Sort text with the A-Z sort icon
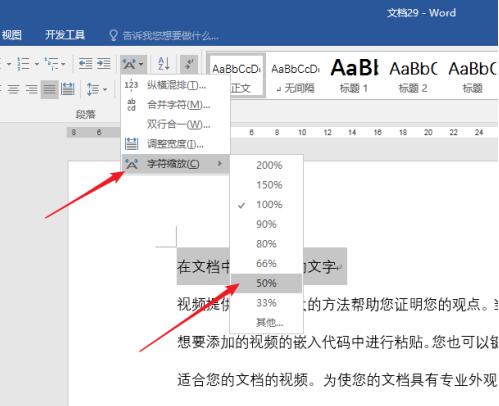499x406 pixels. pyautogui.click(x=164, y=63)
